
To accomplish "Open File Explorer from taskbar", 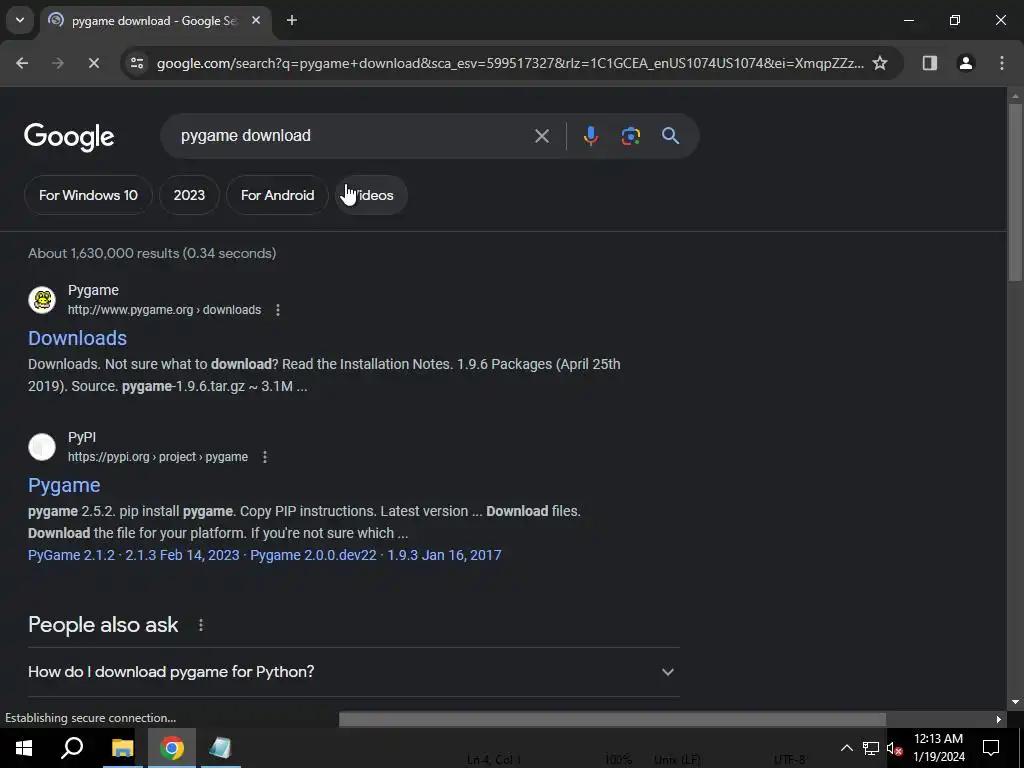I will coord(122,748).
